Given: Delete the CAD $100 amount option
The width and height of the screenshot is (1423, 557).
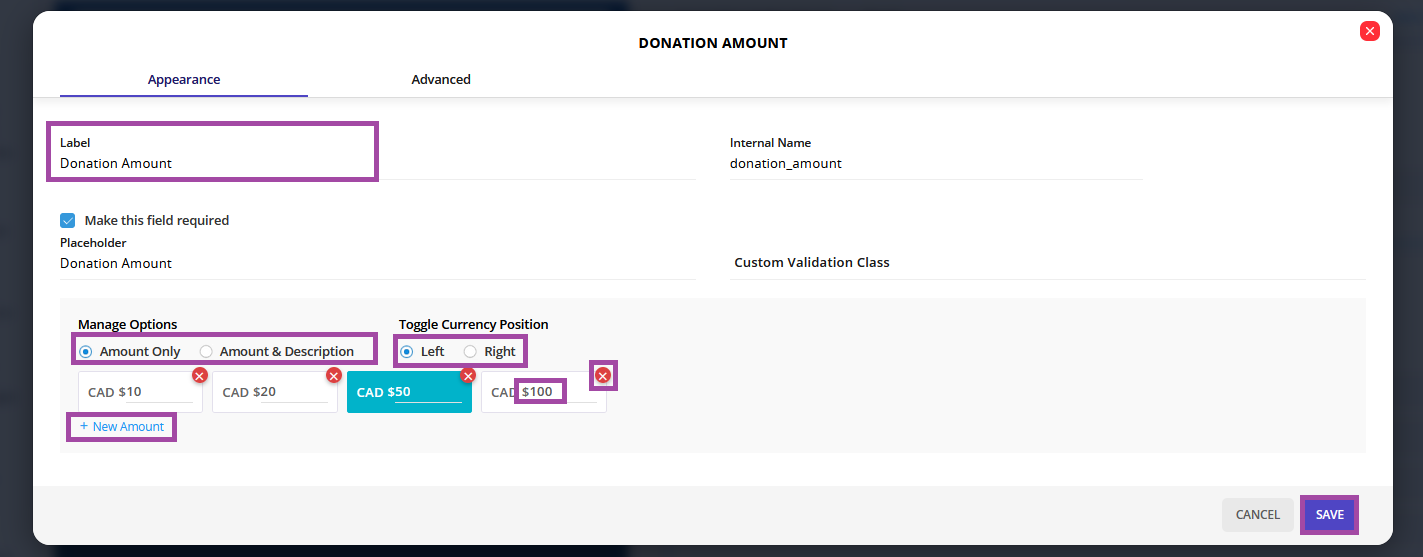Looking at the screenshot, I should pyautogui.click(x=603, y=375).
